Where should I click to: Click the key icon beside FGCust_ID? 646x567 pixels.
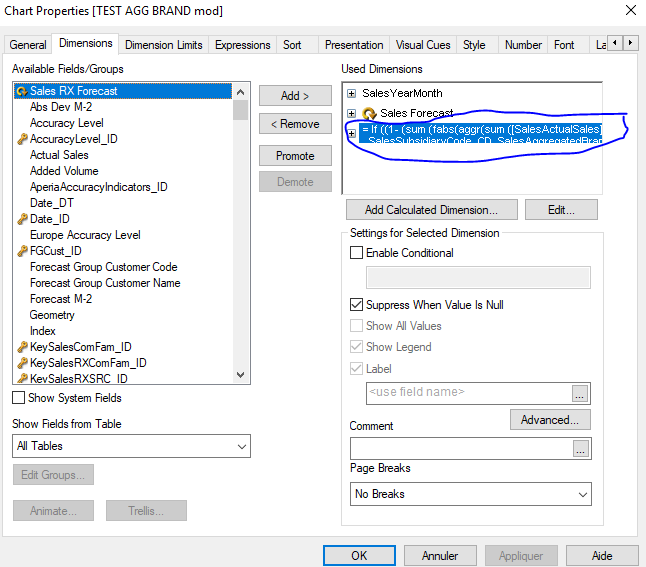click(22, 251)
